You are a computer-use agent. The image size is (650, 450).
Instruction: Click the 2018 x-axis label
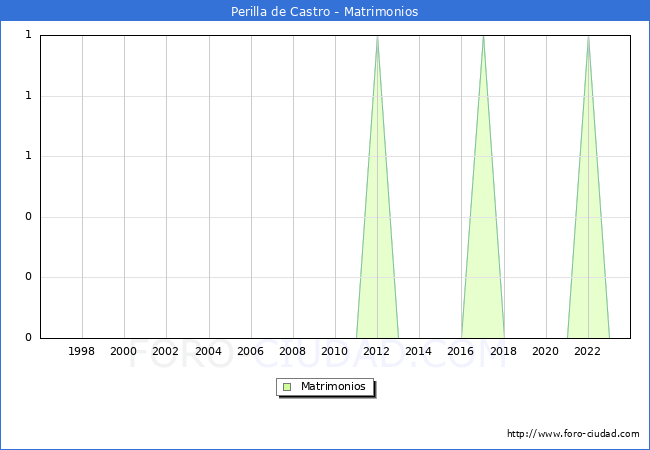tap(504, 352)
